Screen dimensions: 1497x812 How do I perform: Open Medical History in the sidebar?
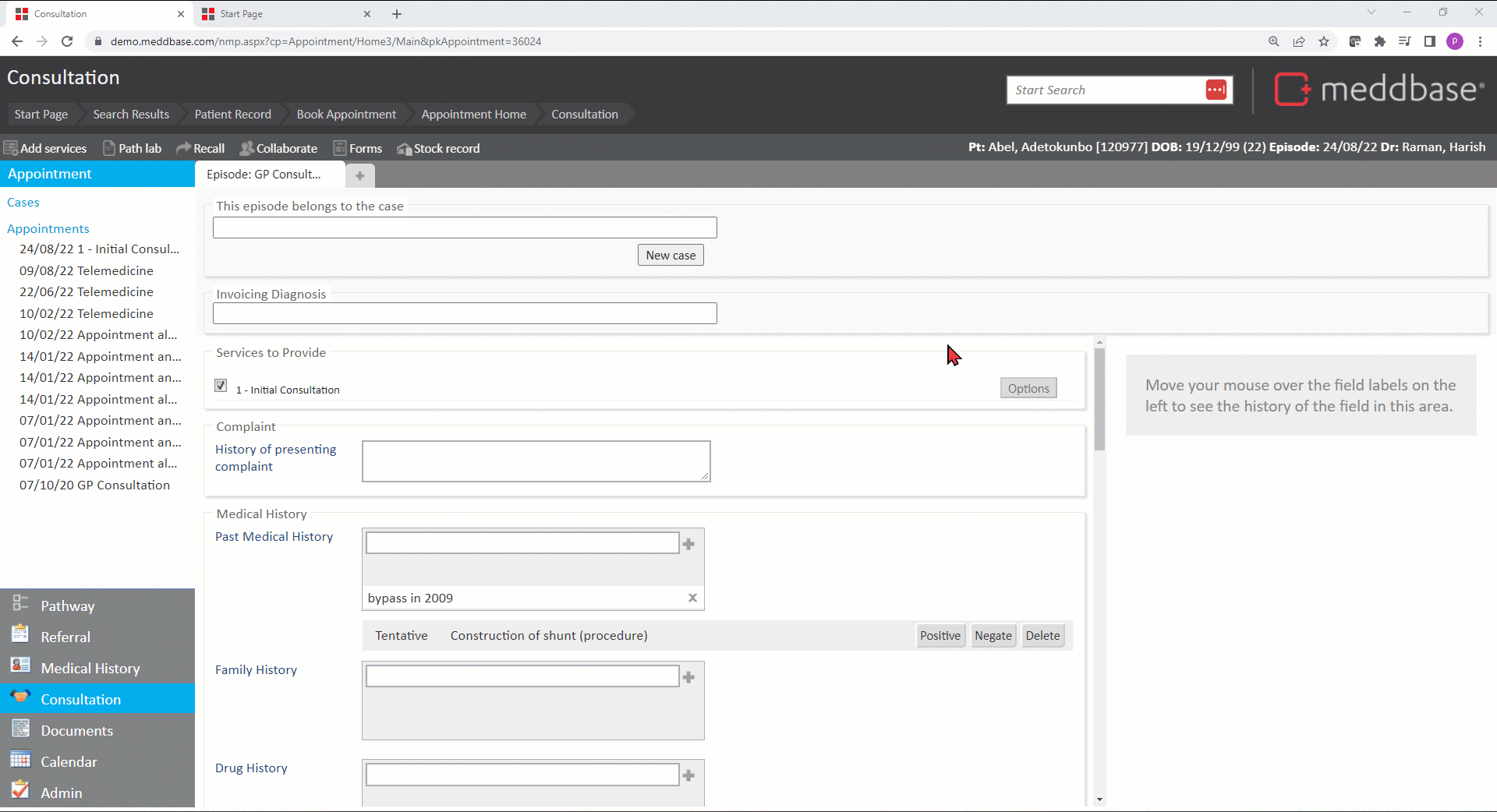click(90, 668)
